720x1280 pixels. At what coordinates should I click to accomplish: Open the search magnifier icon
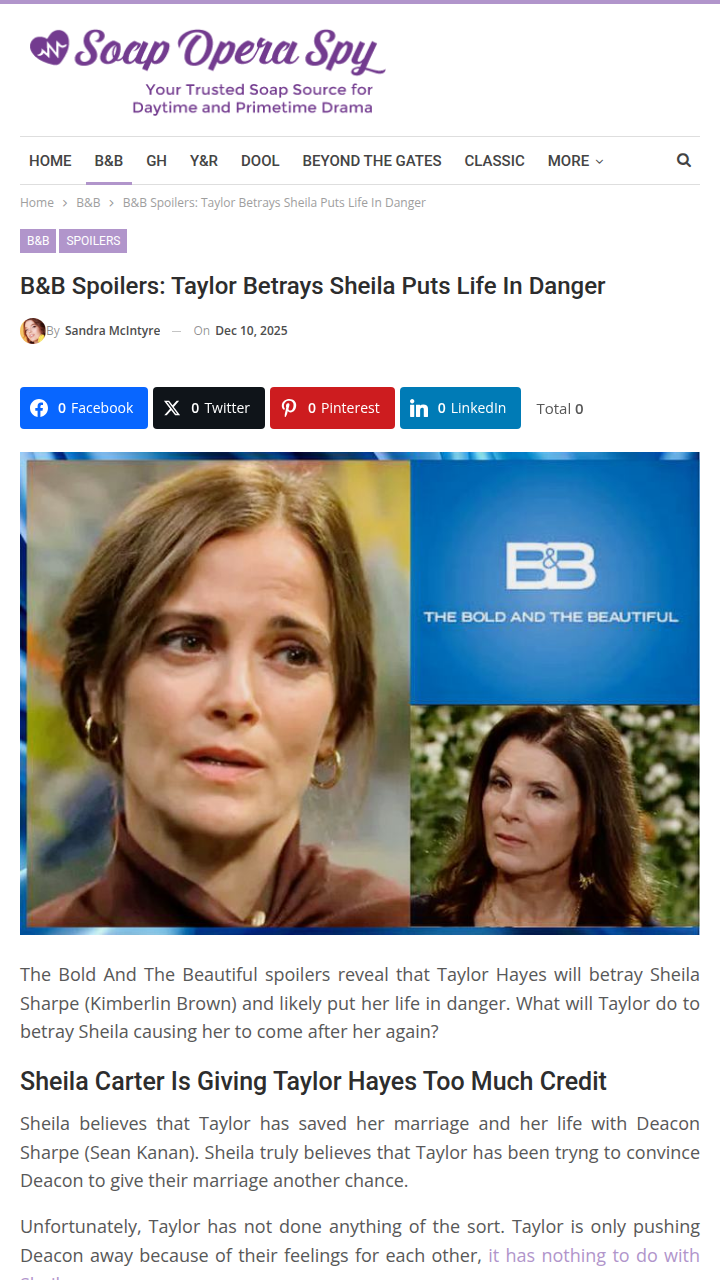tap(684, 160)
